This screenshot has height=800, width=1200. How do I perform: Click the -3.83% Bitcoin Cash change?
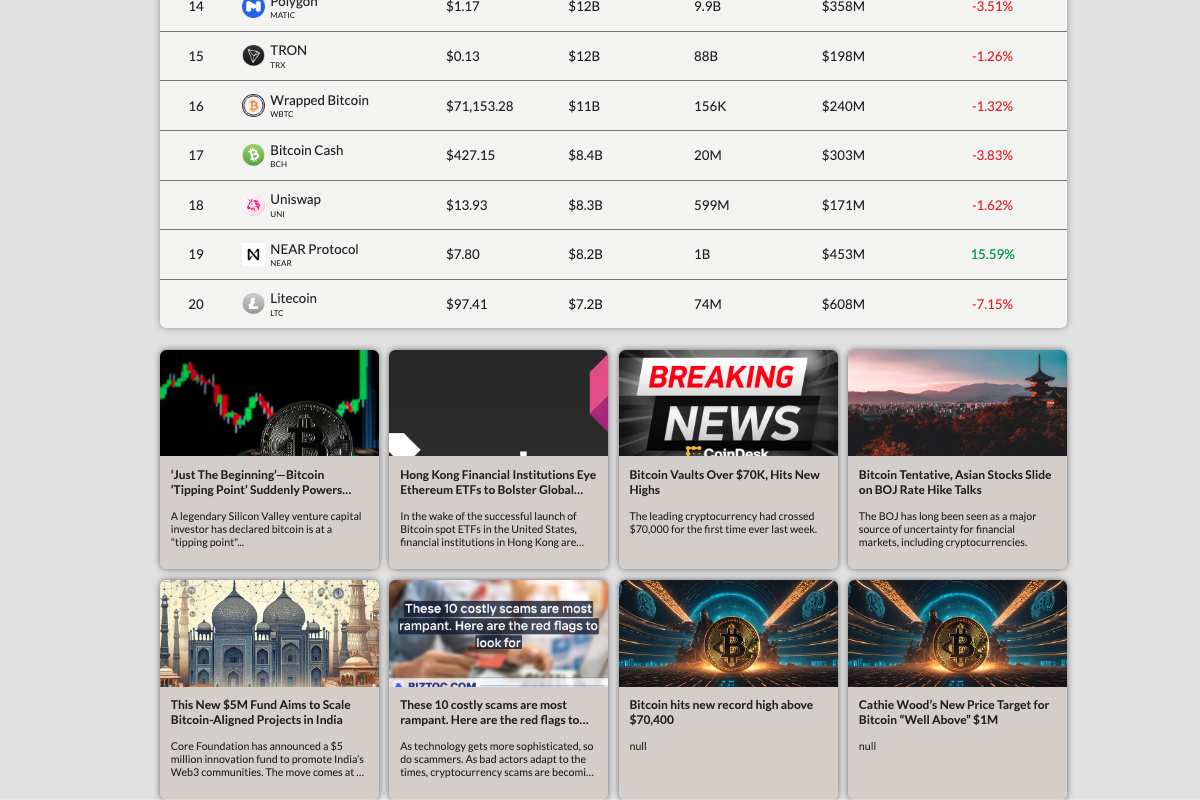click(x=992, y=155)
